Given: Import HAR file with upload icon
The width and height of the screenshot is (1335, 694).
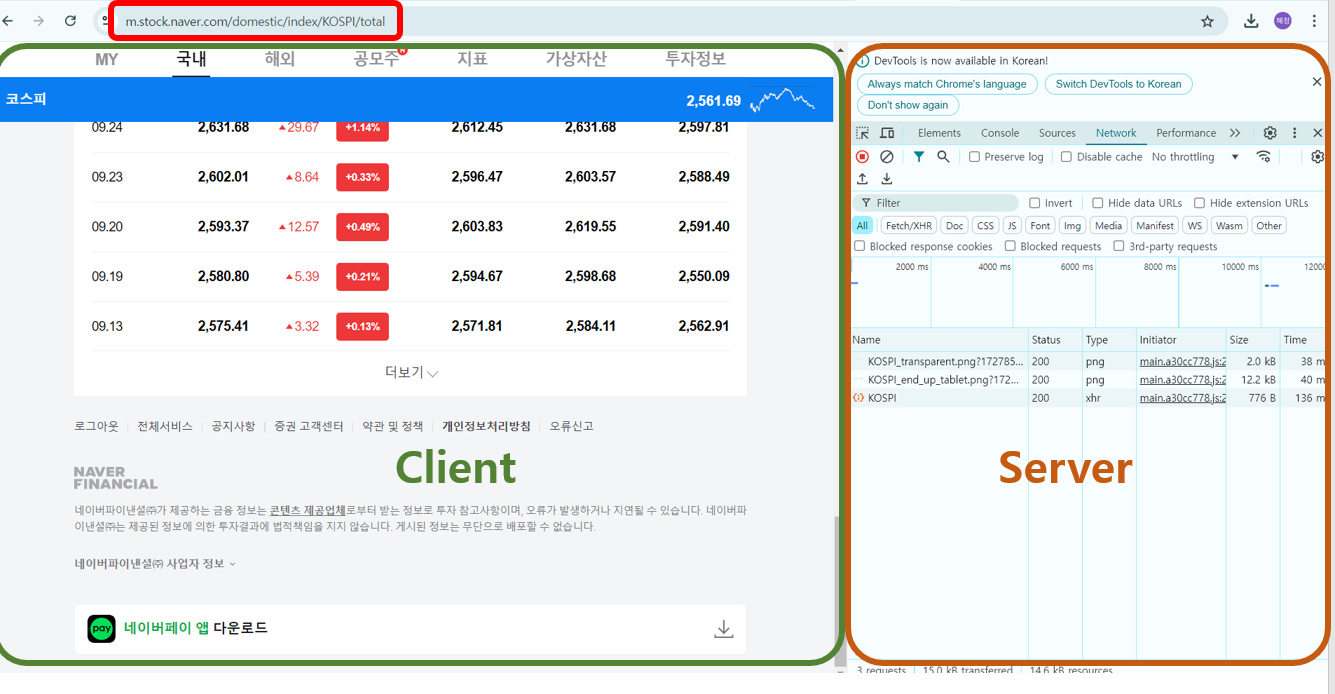Looking at the screenshot, I should pyautogui.click(x=862, y=179).
